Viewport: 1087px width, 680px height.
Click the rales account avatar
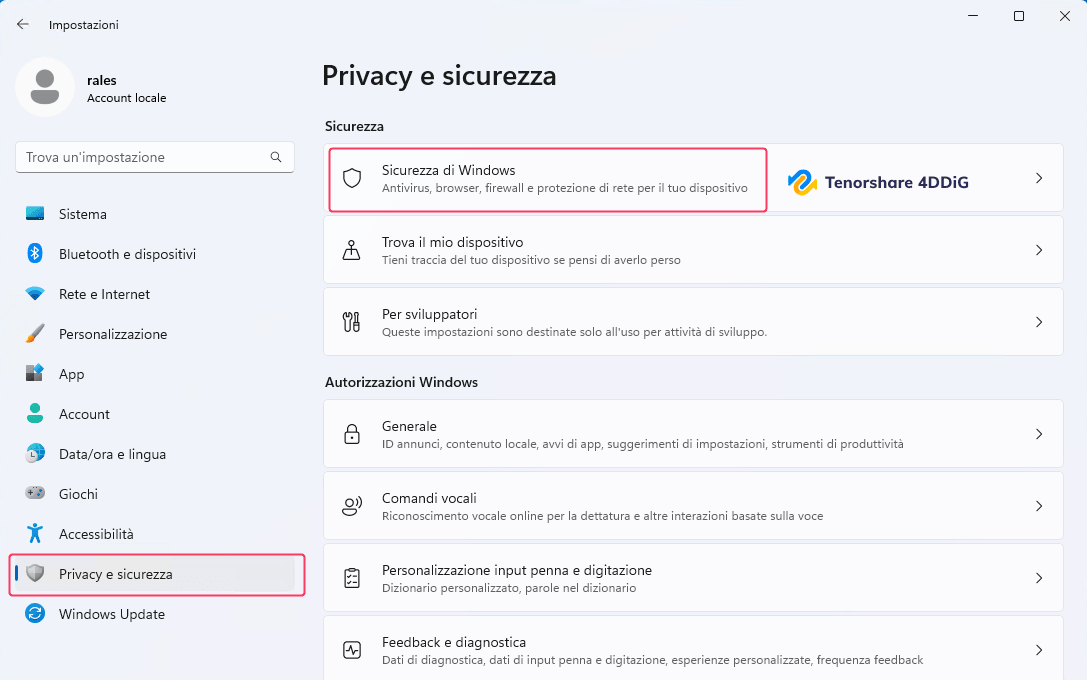tap(44, 87)
